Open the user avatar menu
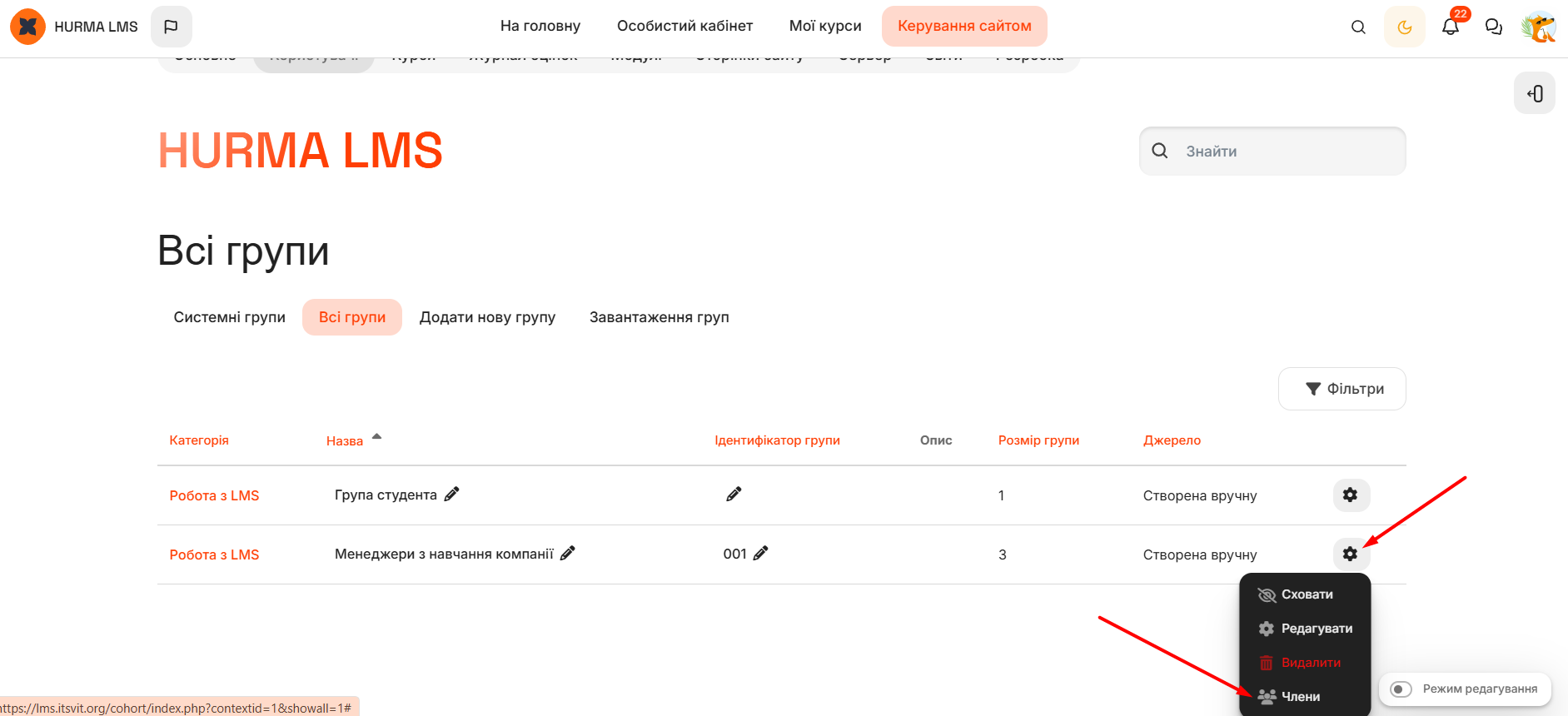 [1539, 27]
